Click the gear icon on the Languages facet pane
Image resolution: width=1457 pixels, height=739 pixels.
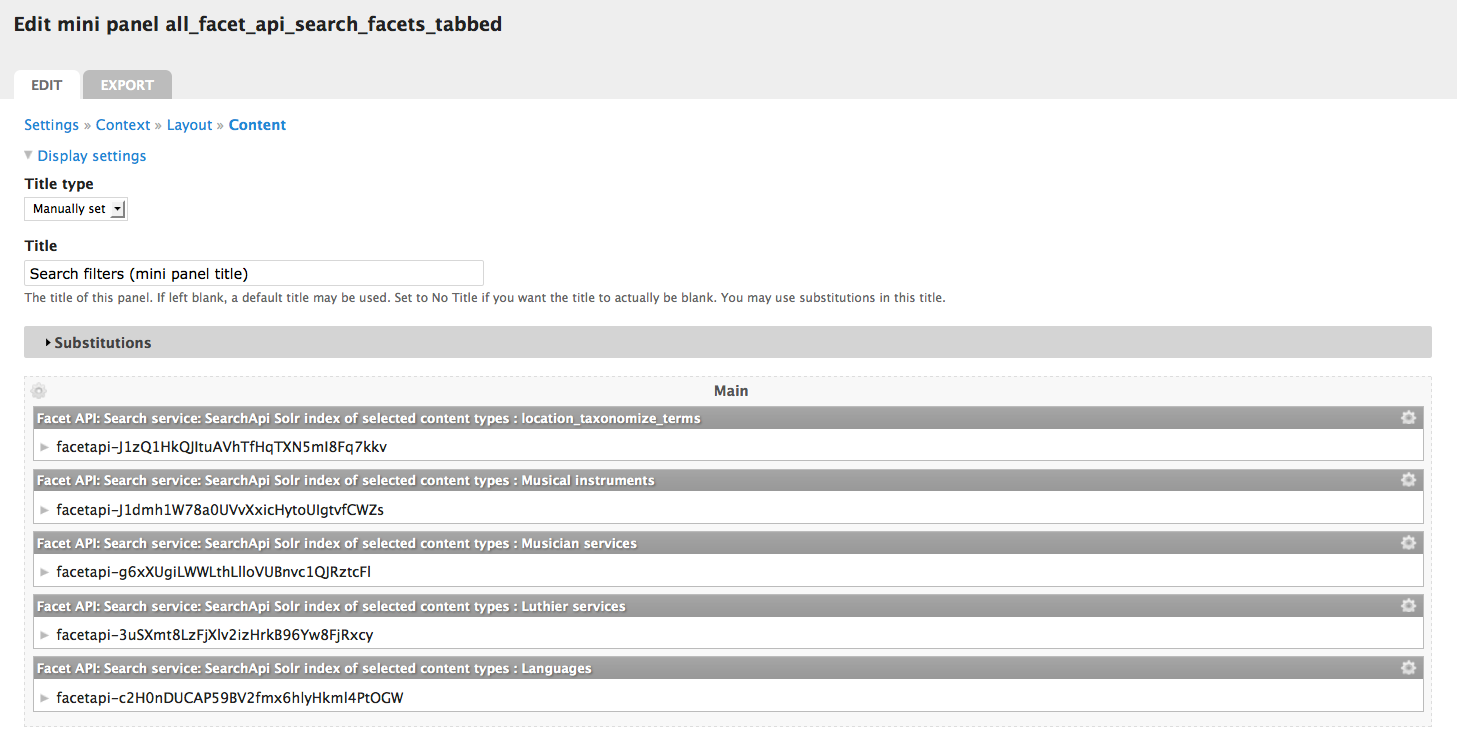[1408, 667]
